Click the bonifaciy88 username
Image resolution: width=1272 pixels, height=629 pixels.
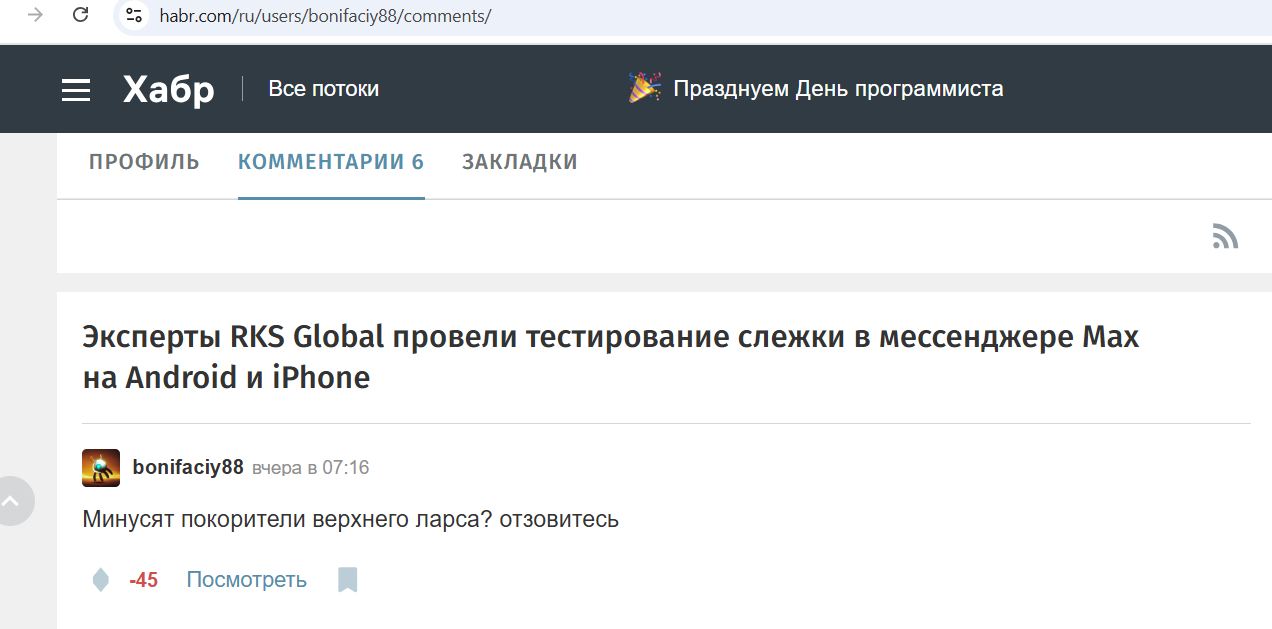[188, 467]
